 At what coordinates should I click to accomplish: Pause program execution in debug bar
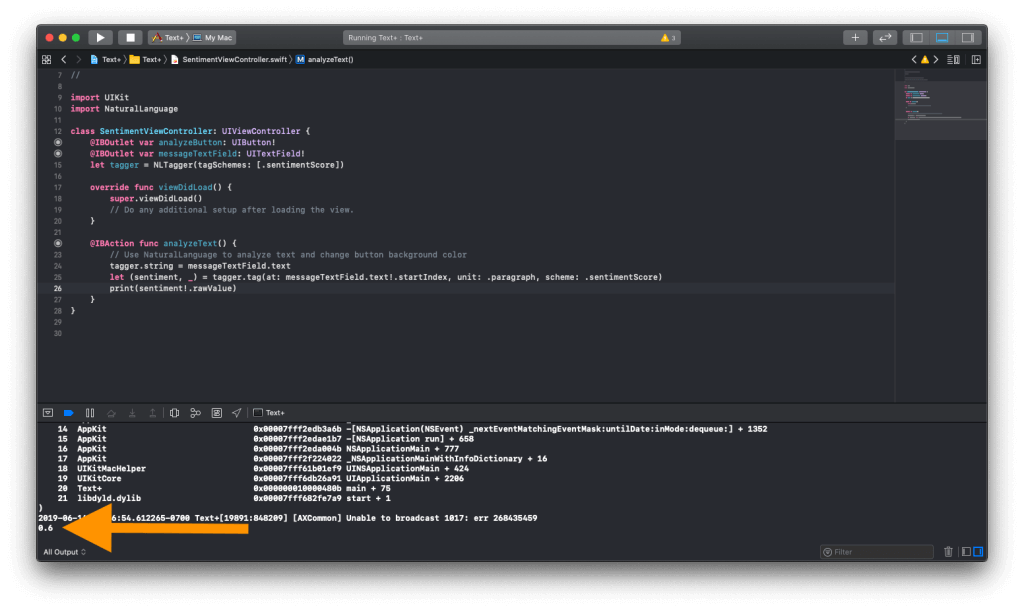coord(90,412)
